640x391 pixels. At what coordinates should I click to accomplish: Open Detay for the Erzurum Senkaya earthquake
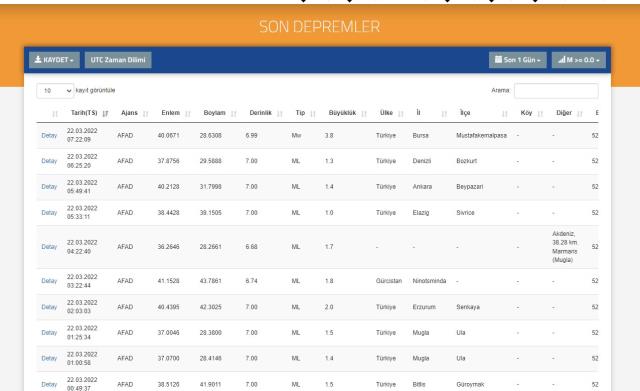tap(49, 307)
